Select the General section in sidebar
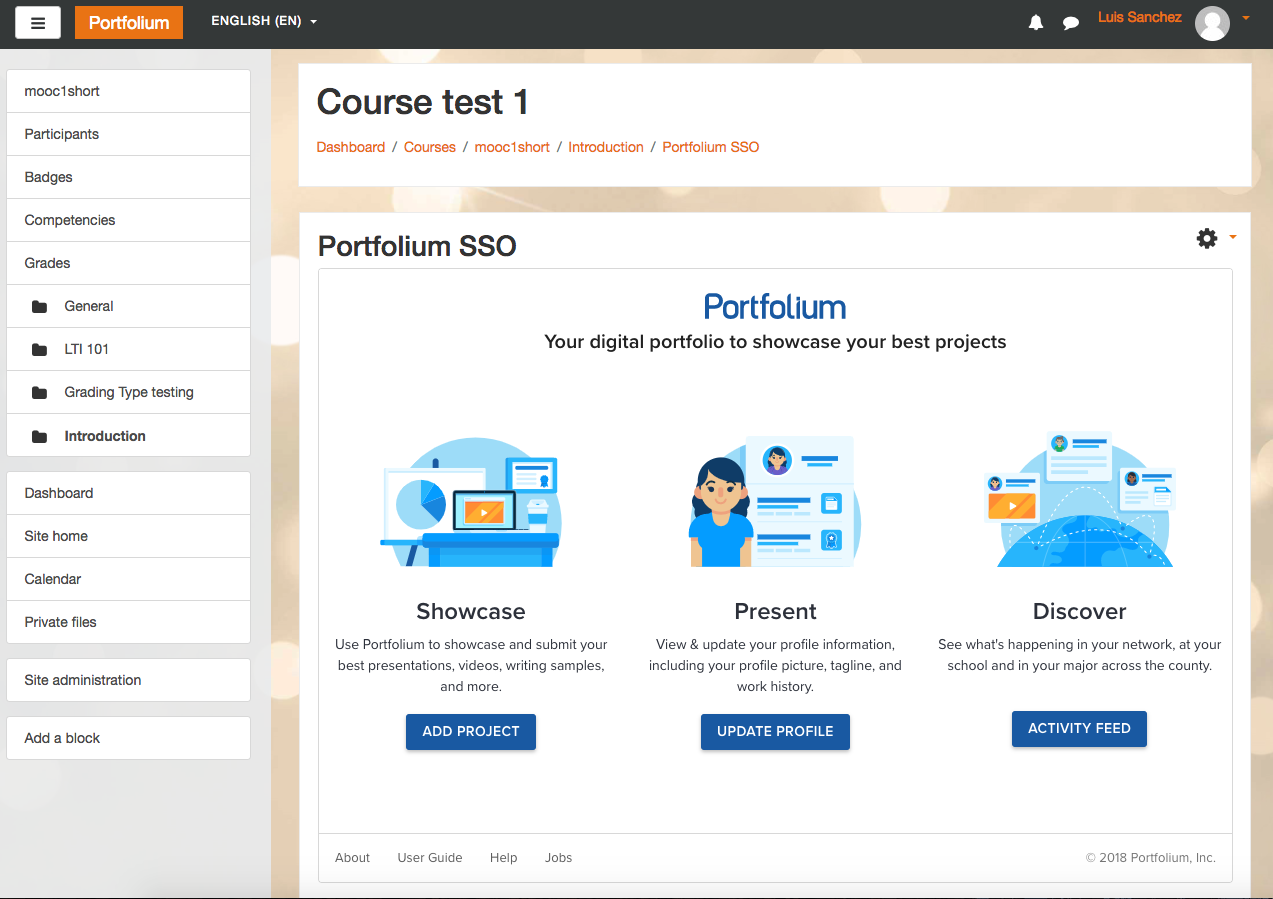Viewport: 1273px width, 899px height. point(128,306)
